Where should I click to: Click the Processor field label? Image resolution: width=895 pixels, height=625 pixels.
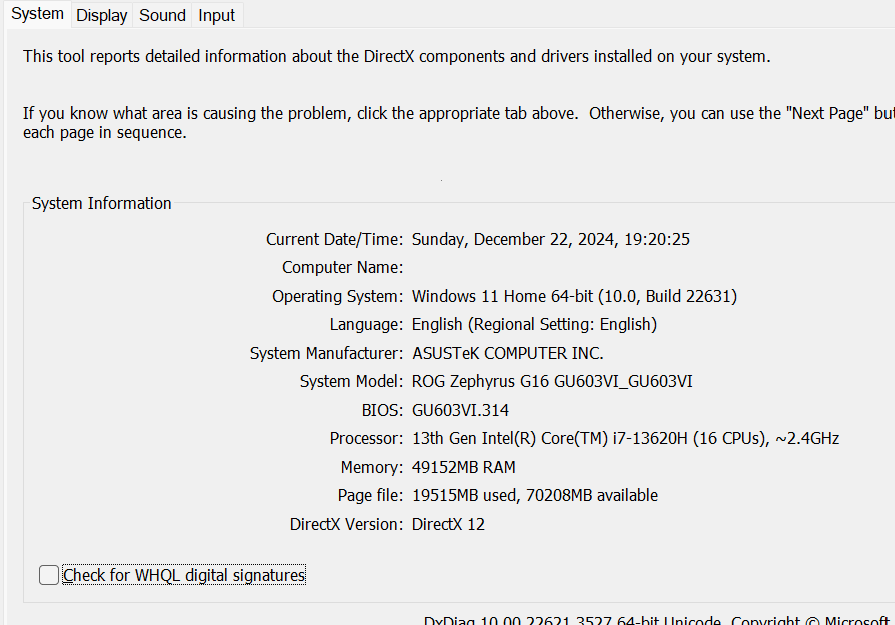coord(366,439)
